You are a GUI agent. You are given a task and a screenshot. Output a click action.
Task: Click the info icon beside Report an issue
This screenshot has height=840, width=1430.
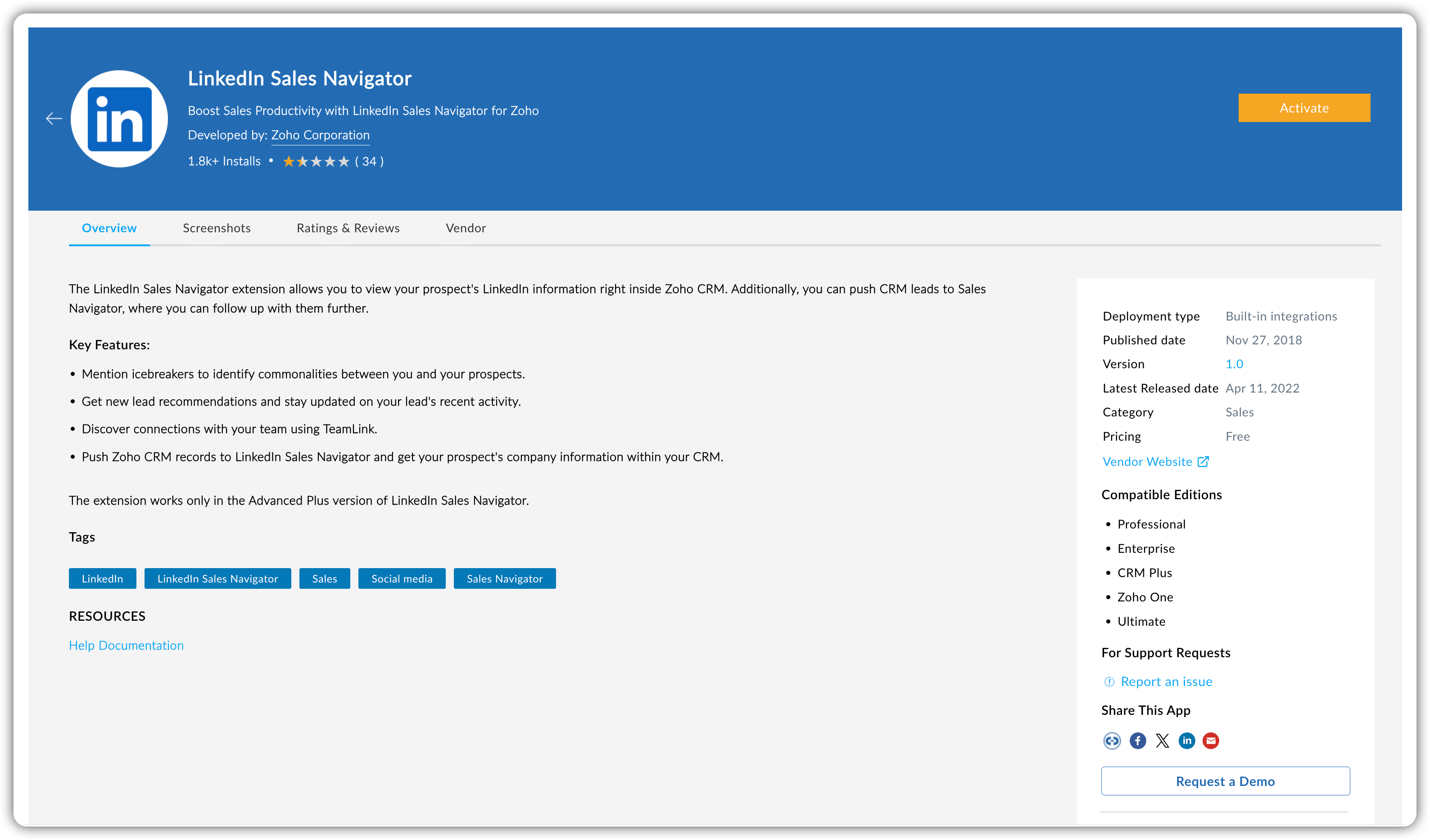coord(1109,682)
